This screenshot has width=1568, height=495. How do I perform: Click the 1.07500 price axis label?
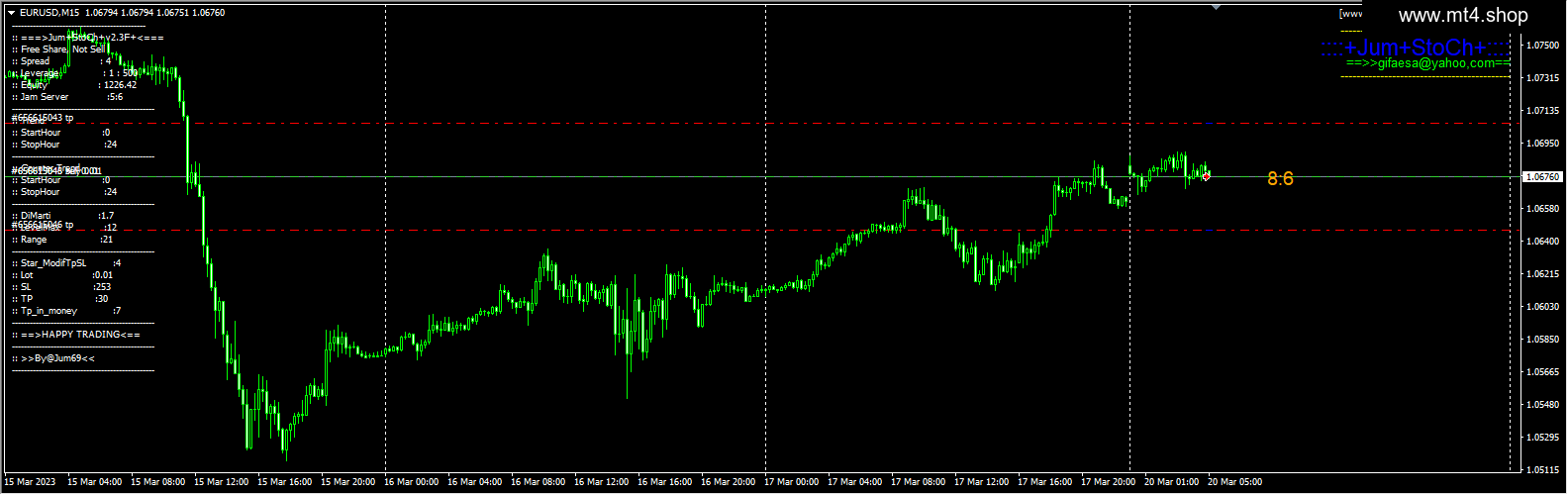click(1543, 46)
